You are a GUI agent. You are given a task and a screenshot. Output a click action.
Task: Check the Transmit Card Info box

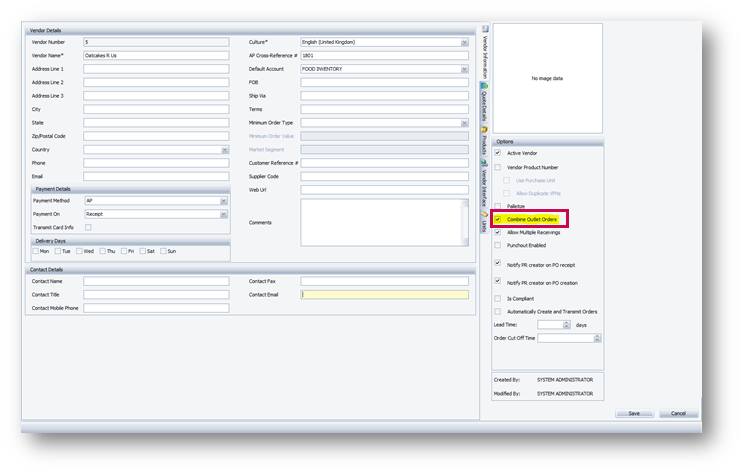(x=88, y=227)
